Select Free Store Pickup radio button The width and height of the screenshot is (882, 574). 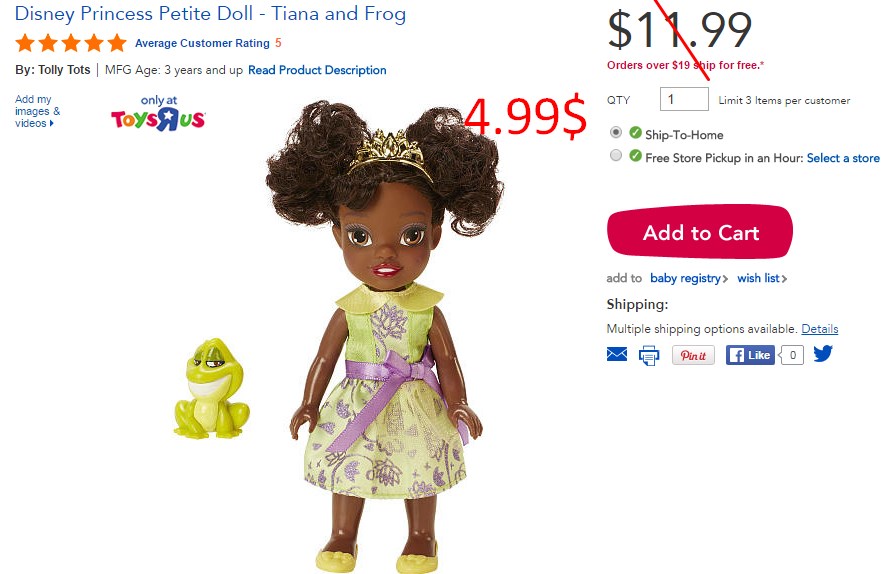(616, 155)
